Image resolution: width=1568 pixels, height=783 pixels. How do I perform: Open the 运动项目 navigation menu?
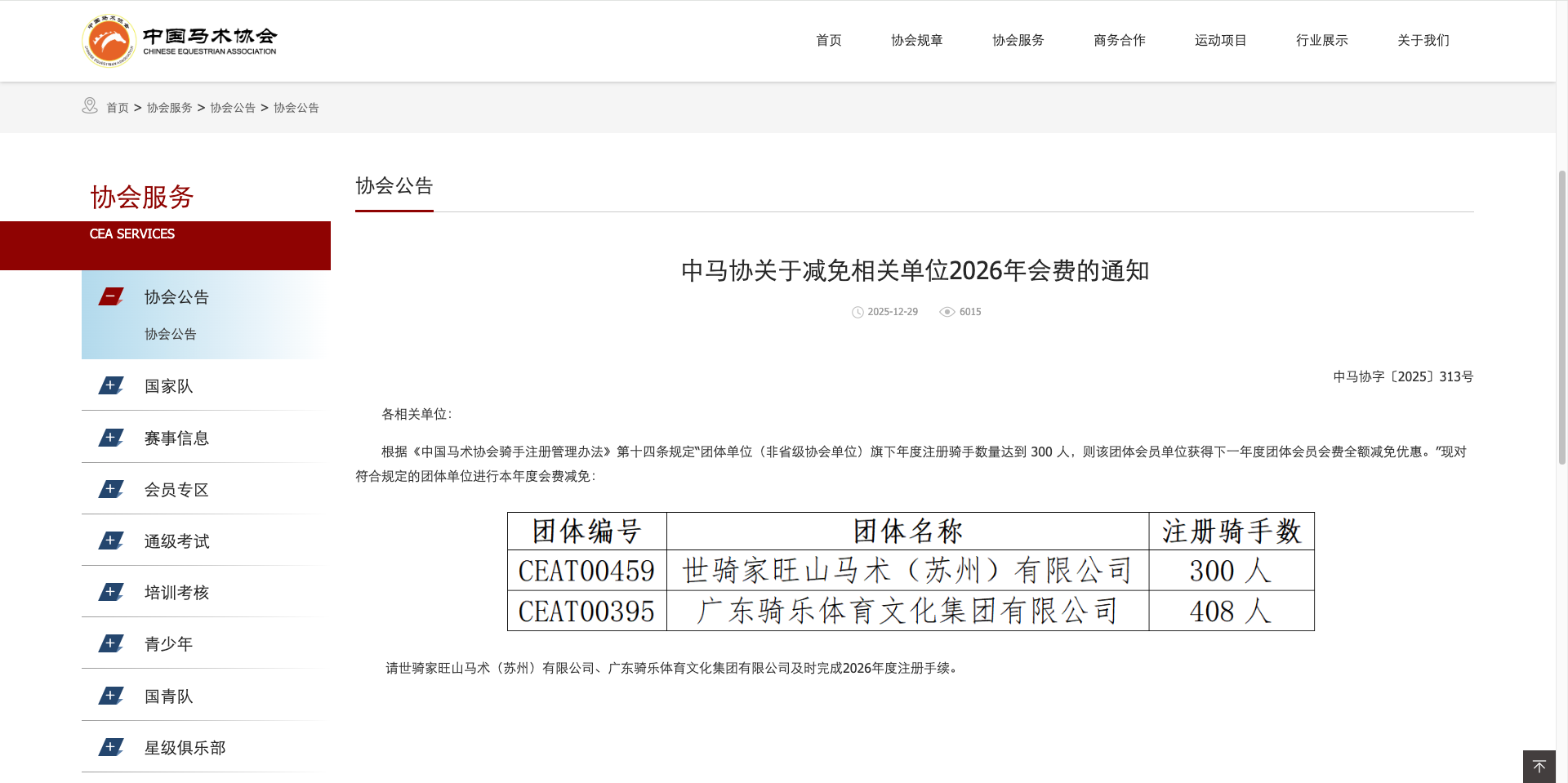click(x=1221, y=40)
